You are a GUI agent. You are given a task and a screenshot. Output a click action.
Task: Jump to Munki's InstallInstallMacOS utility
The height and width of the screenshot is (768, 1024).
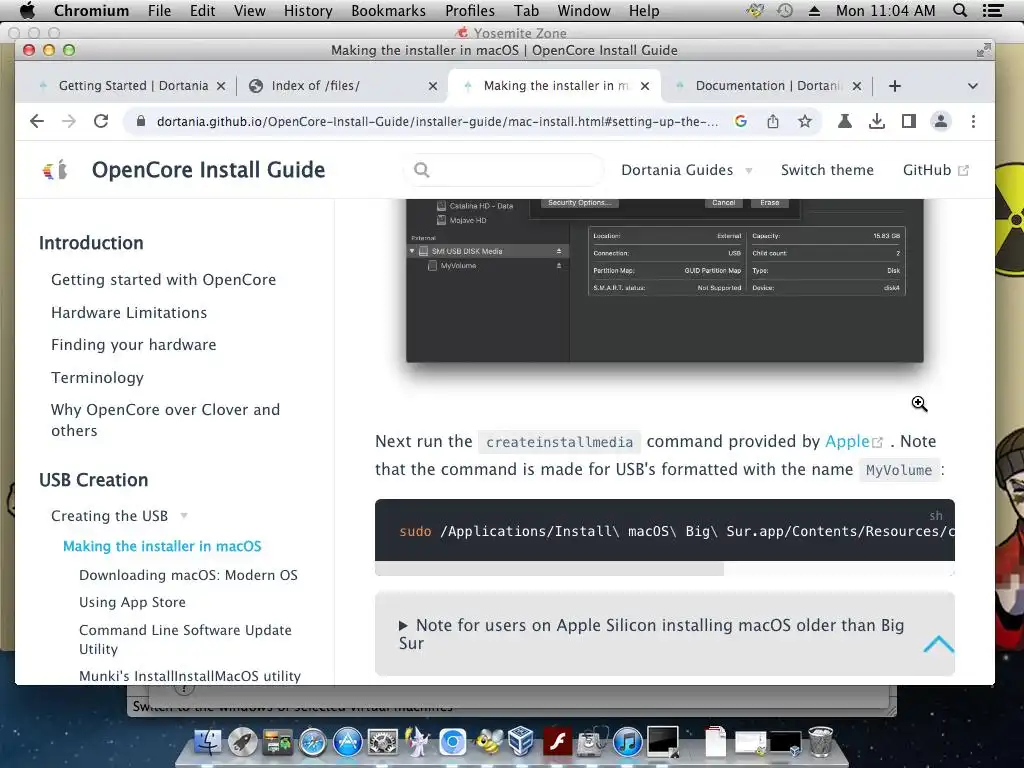190,676
